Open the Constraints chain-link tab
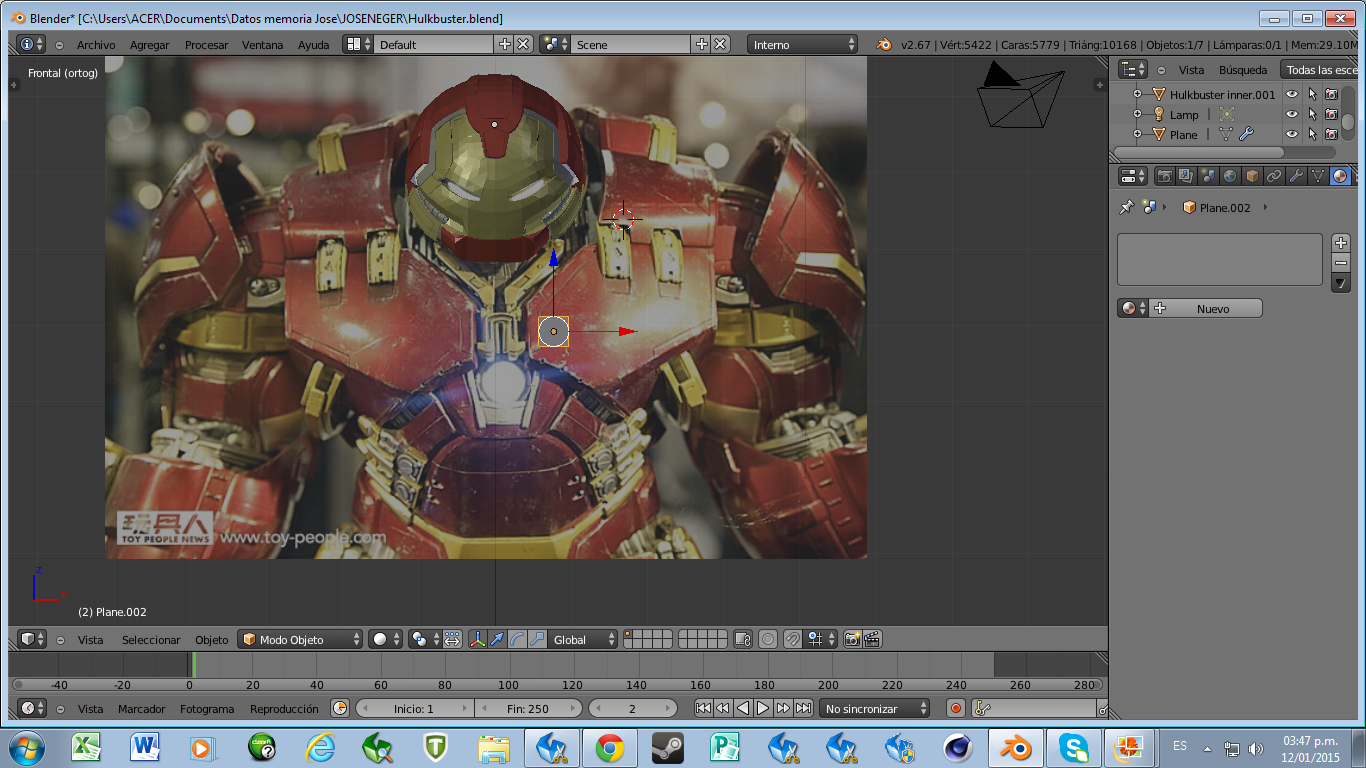This screenshot has height=768, width=1366. point(1274,176)
